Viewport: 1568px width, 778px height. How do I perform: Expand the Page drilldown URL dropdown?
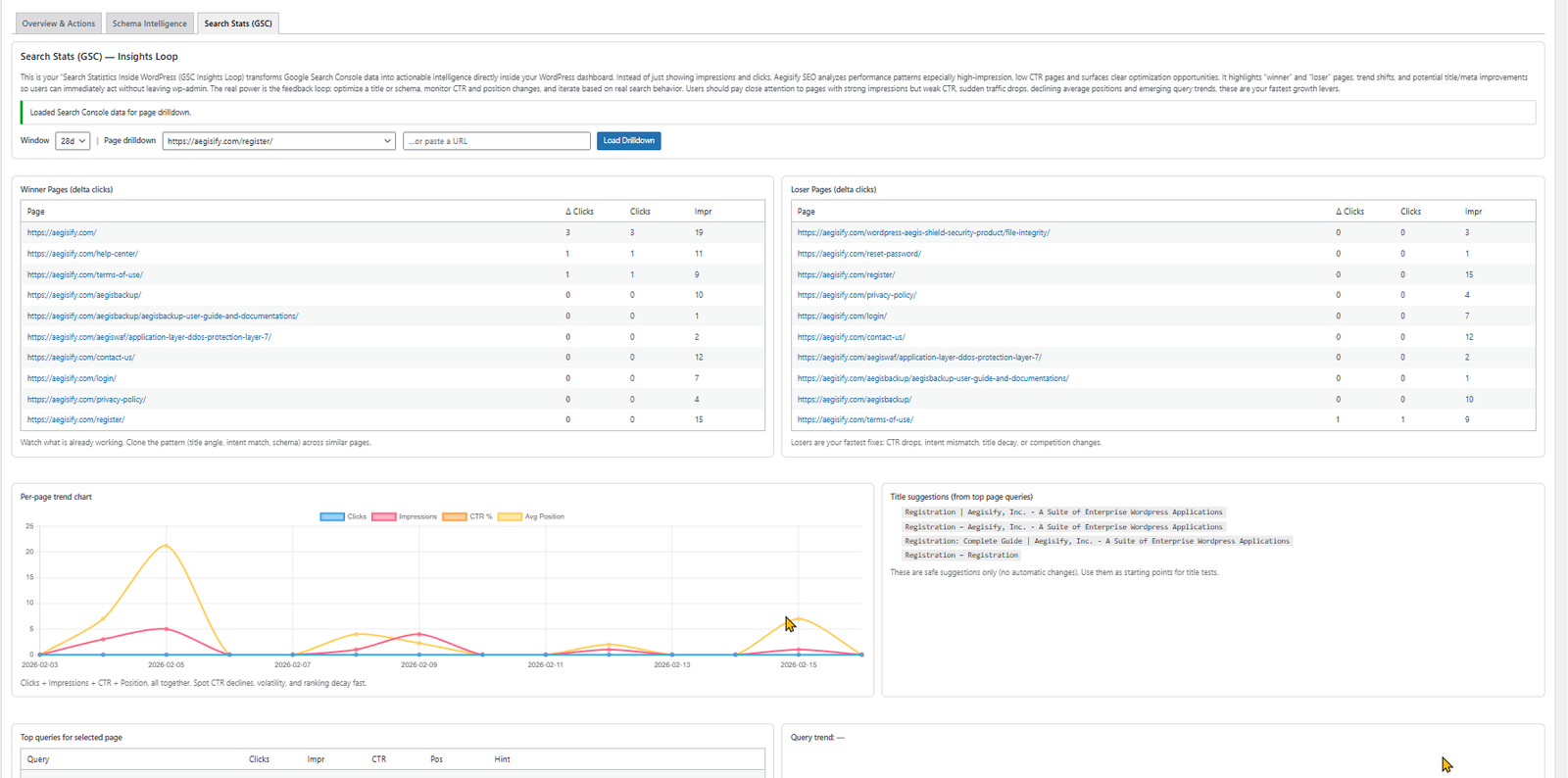[278, 141]
